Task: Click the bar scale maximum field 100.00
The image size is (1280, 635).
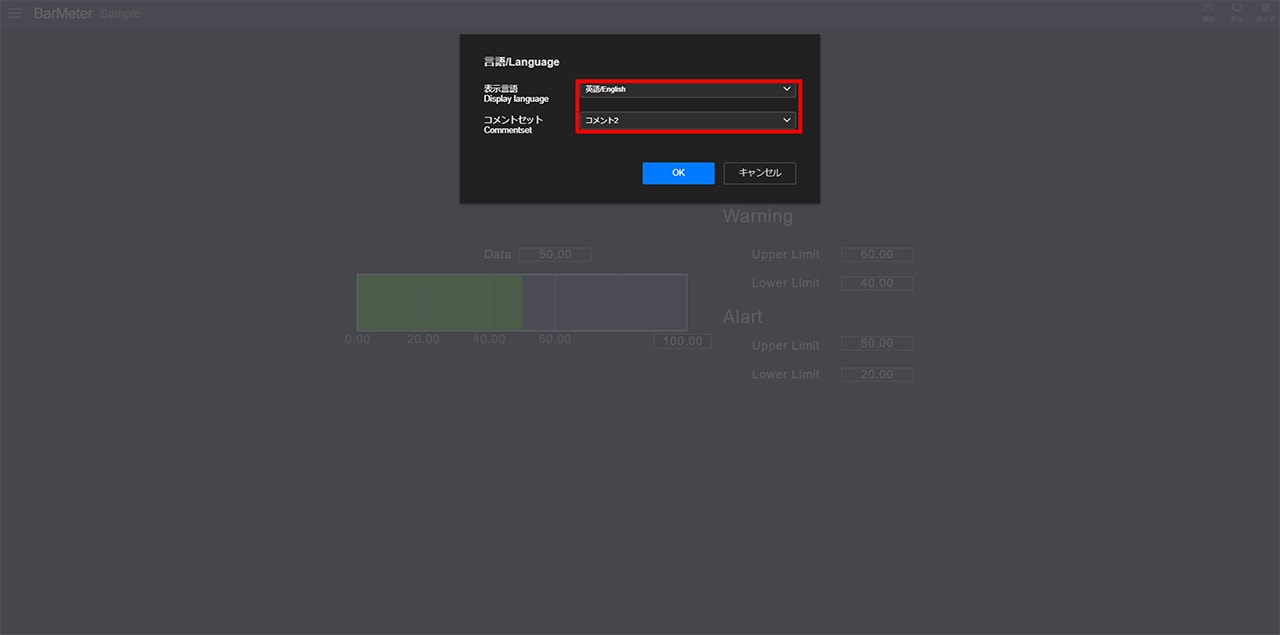Action: (683, 341)
